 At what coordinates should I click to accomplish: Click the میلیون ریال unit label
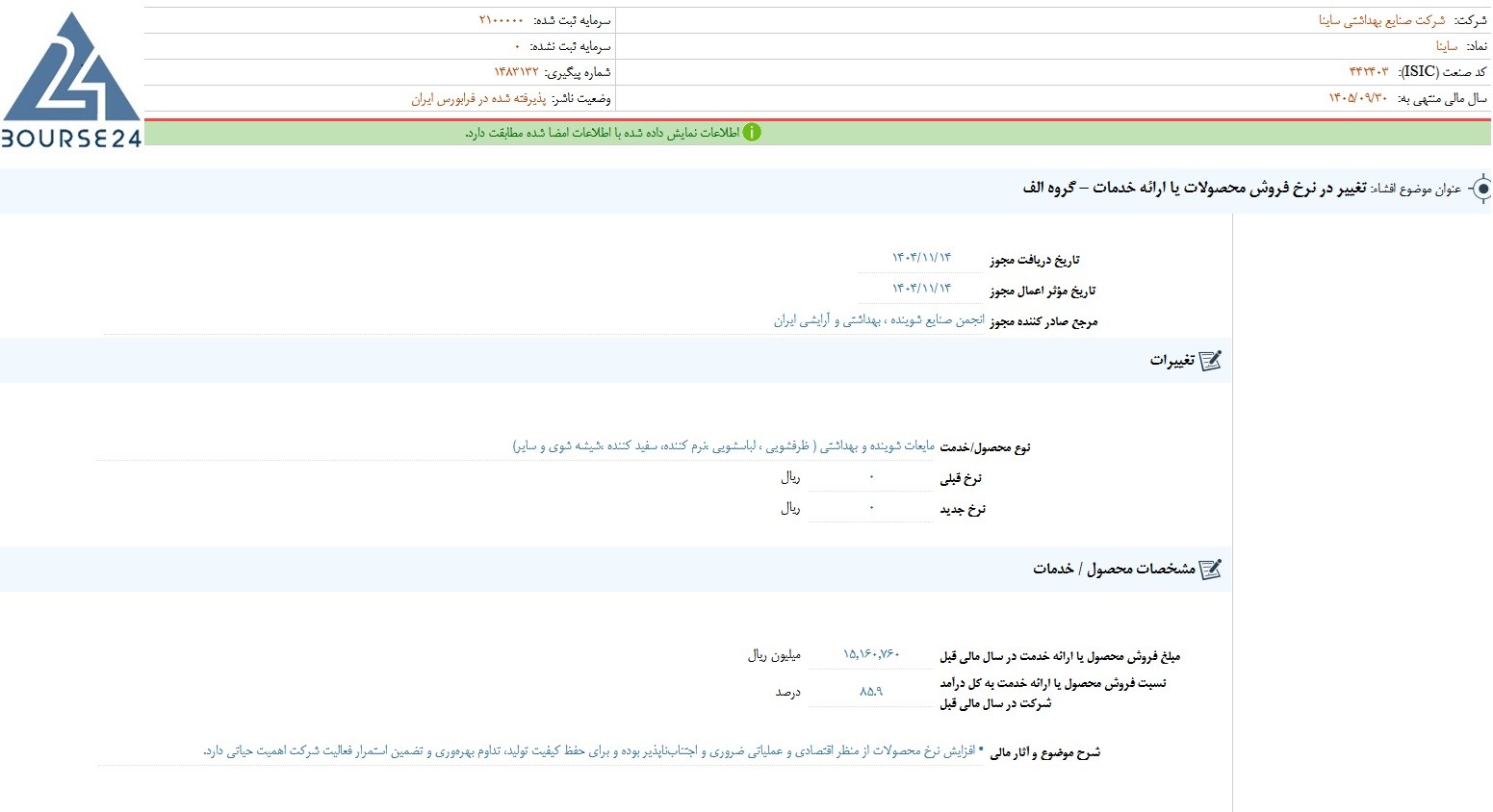(774, 655)
